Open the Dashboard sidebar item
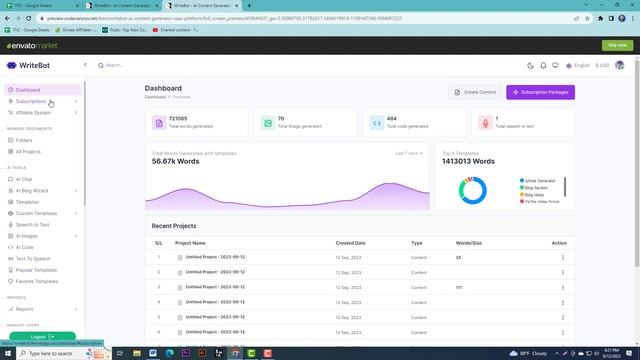 (x=42, y=90)
